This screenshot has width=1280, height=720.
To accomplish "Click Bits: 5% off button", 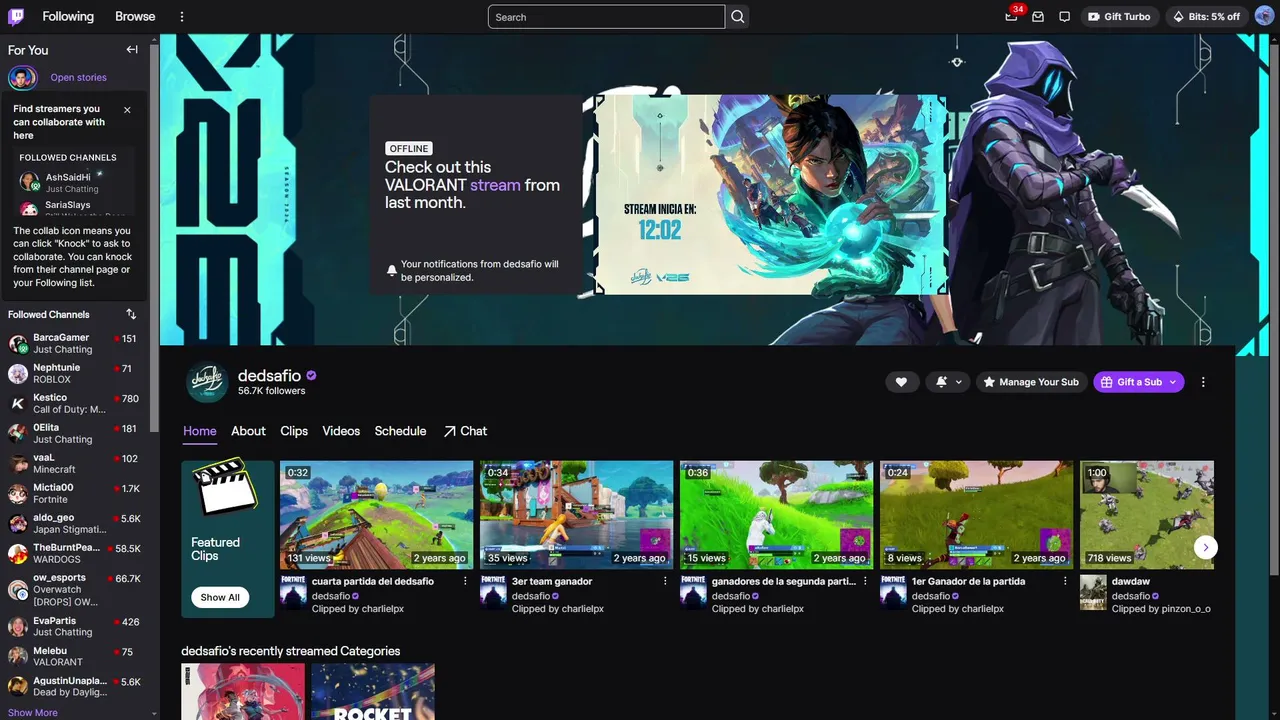I will (1206, 17).
